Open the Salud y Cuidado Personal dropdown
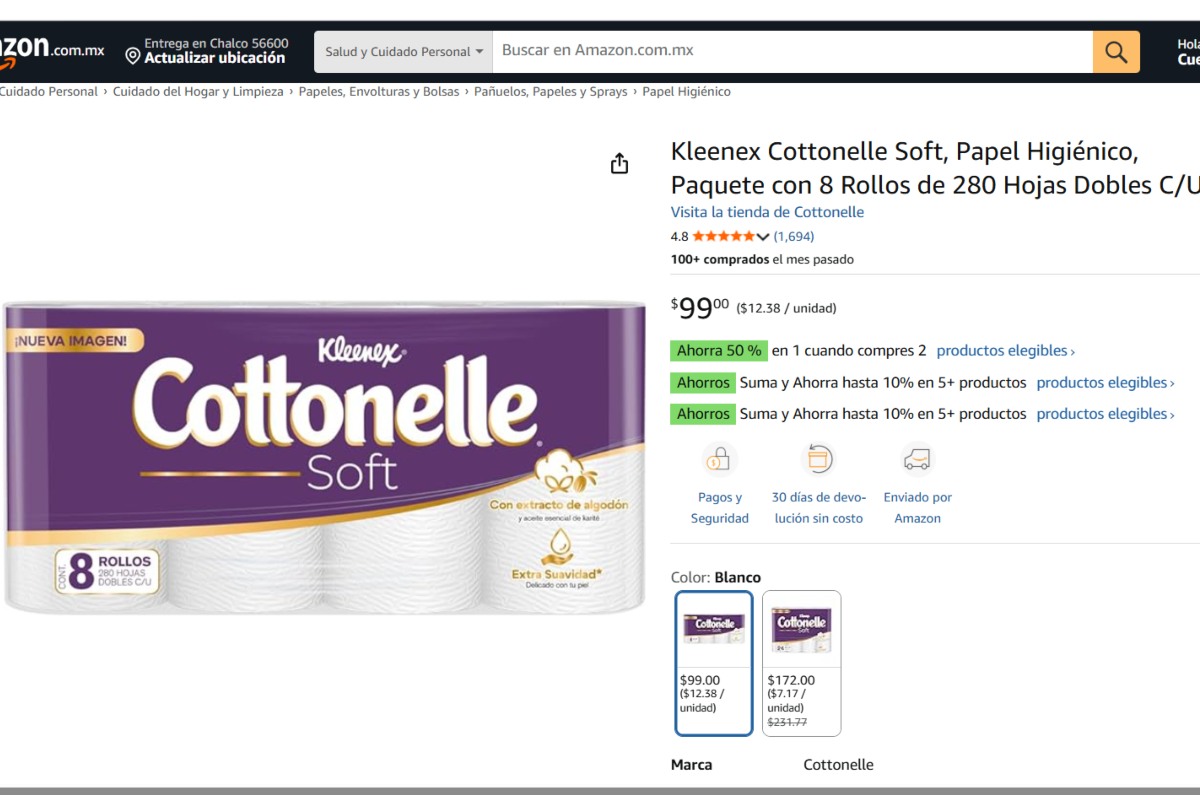 [x=403, y=52]
